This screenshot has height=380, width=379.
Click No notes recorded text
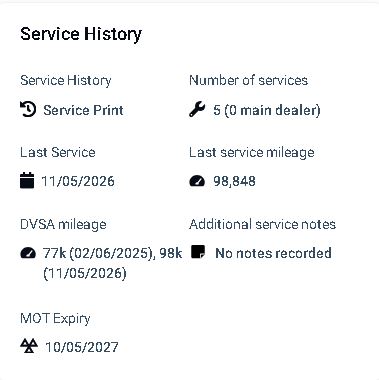273,253
